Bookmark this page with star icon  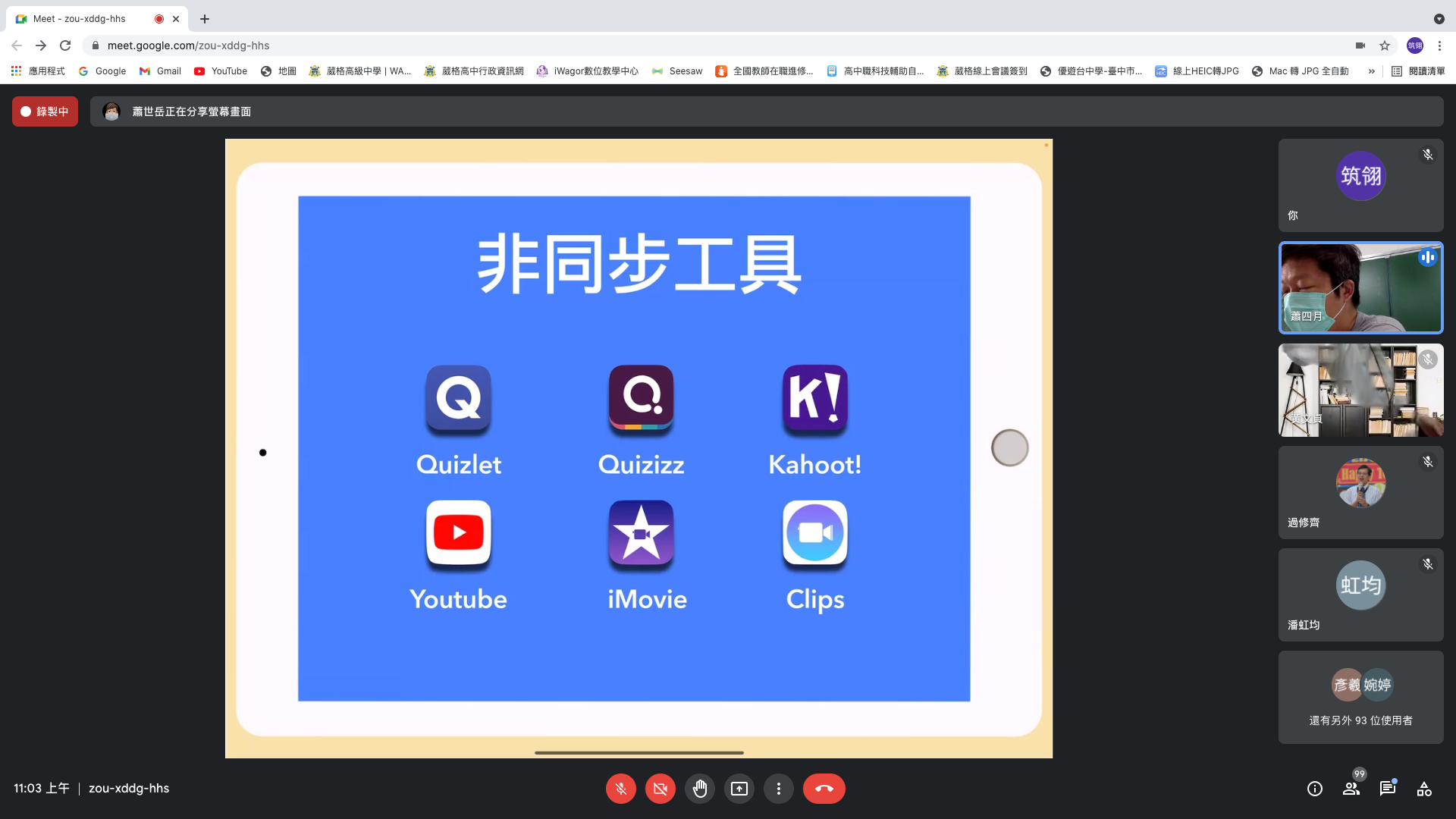[1385, 45]
